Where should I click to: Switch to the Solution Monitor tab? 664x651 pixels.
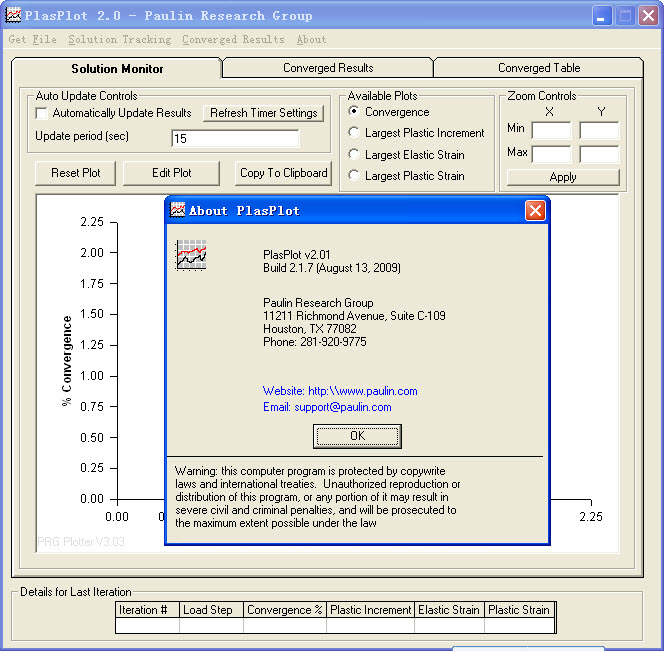(x=117, y=69)
